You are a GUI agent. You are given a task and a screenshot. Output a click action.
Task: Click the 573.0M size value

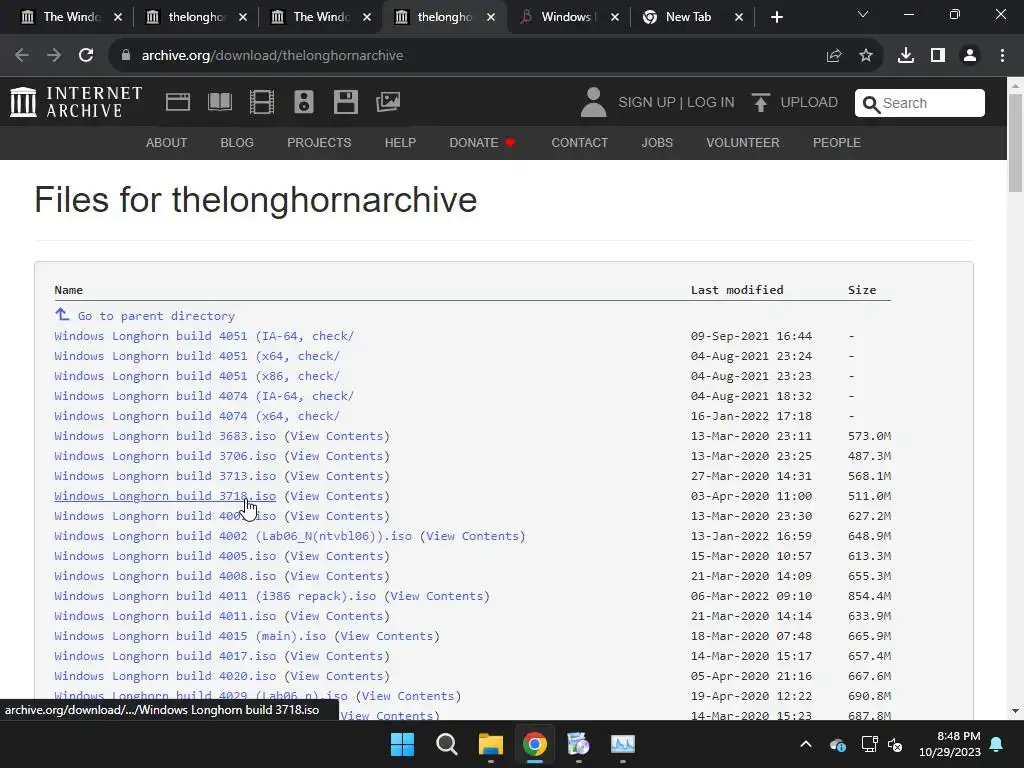tap(869, 436)
